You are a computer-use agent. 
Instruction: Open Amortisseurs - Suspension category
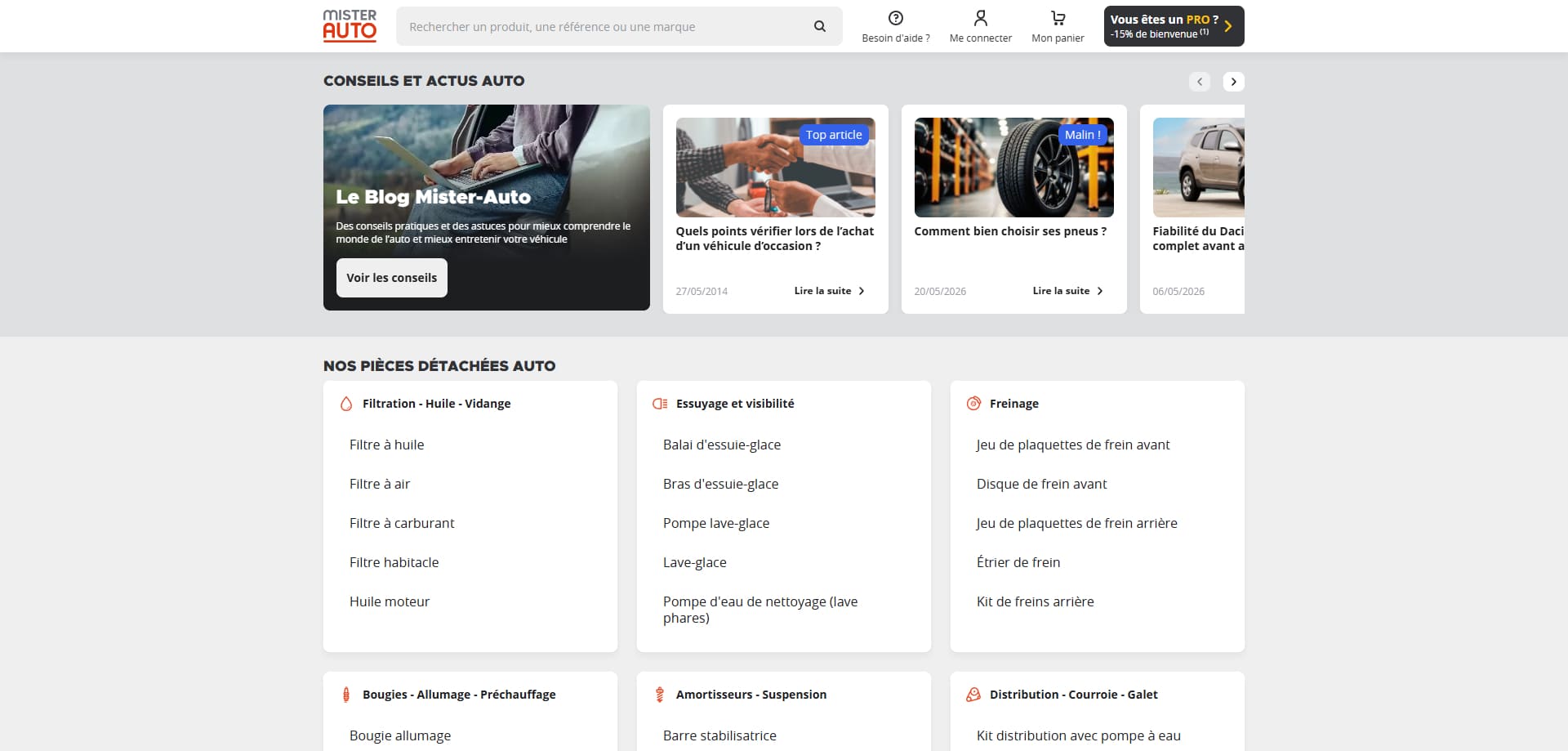(751, 695)
